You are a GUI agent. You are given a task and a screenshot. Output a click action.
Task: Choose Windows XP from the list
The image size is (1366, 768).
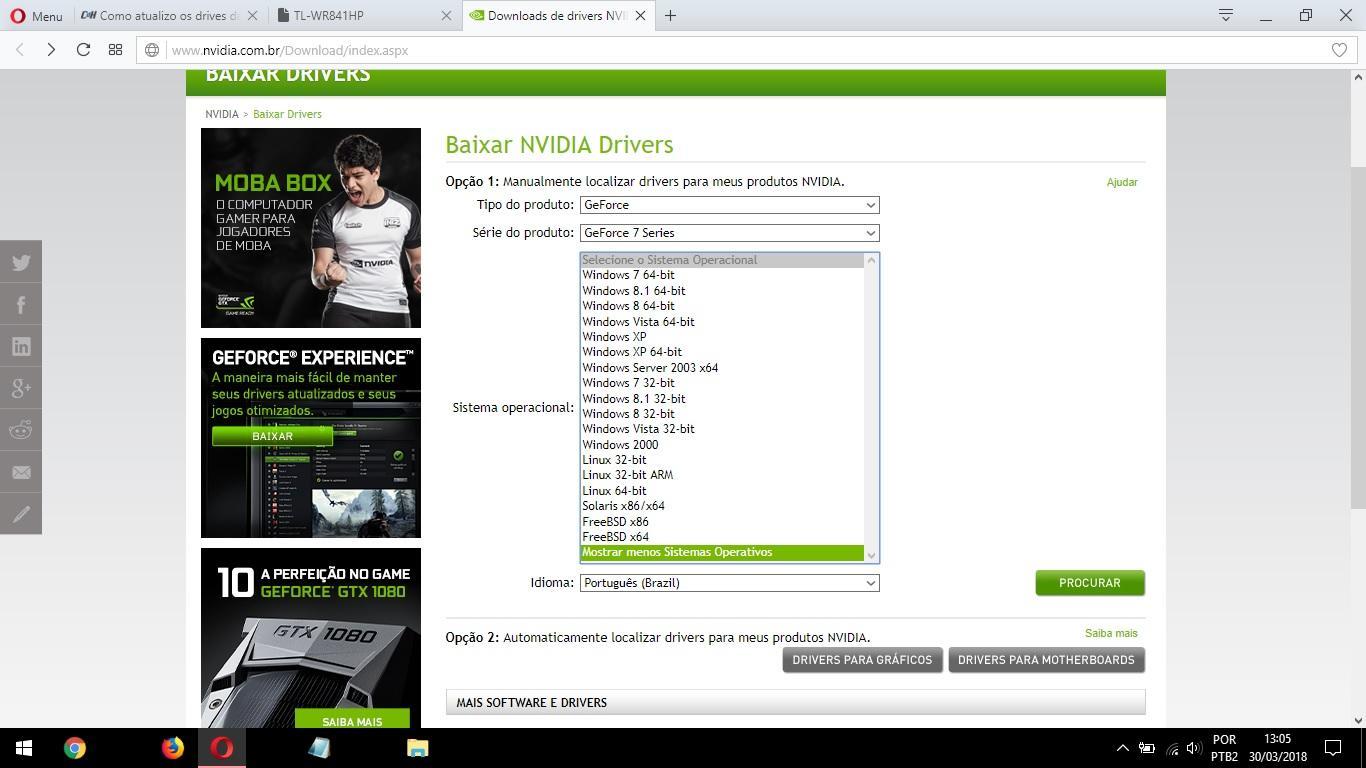pos(722,337)
